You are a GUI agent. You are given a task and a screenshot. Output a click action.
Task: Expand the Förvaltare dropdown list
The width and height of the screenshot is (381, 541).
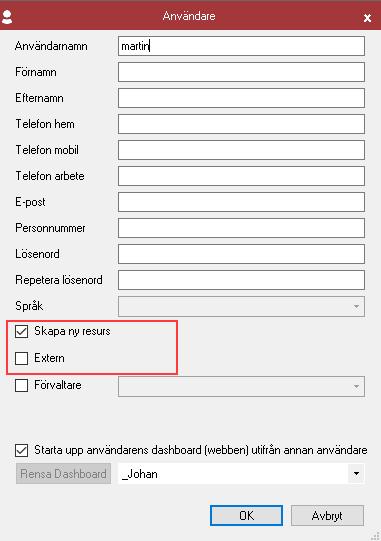point(241,386)
